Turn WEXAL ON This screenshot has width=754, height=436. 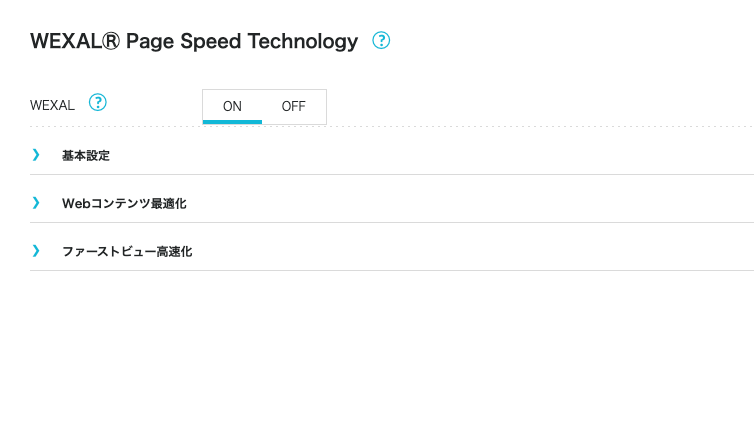tap(232, 106)
